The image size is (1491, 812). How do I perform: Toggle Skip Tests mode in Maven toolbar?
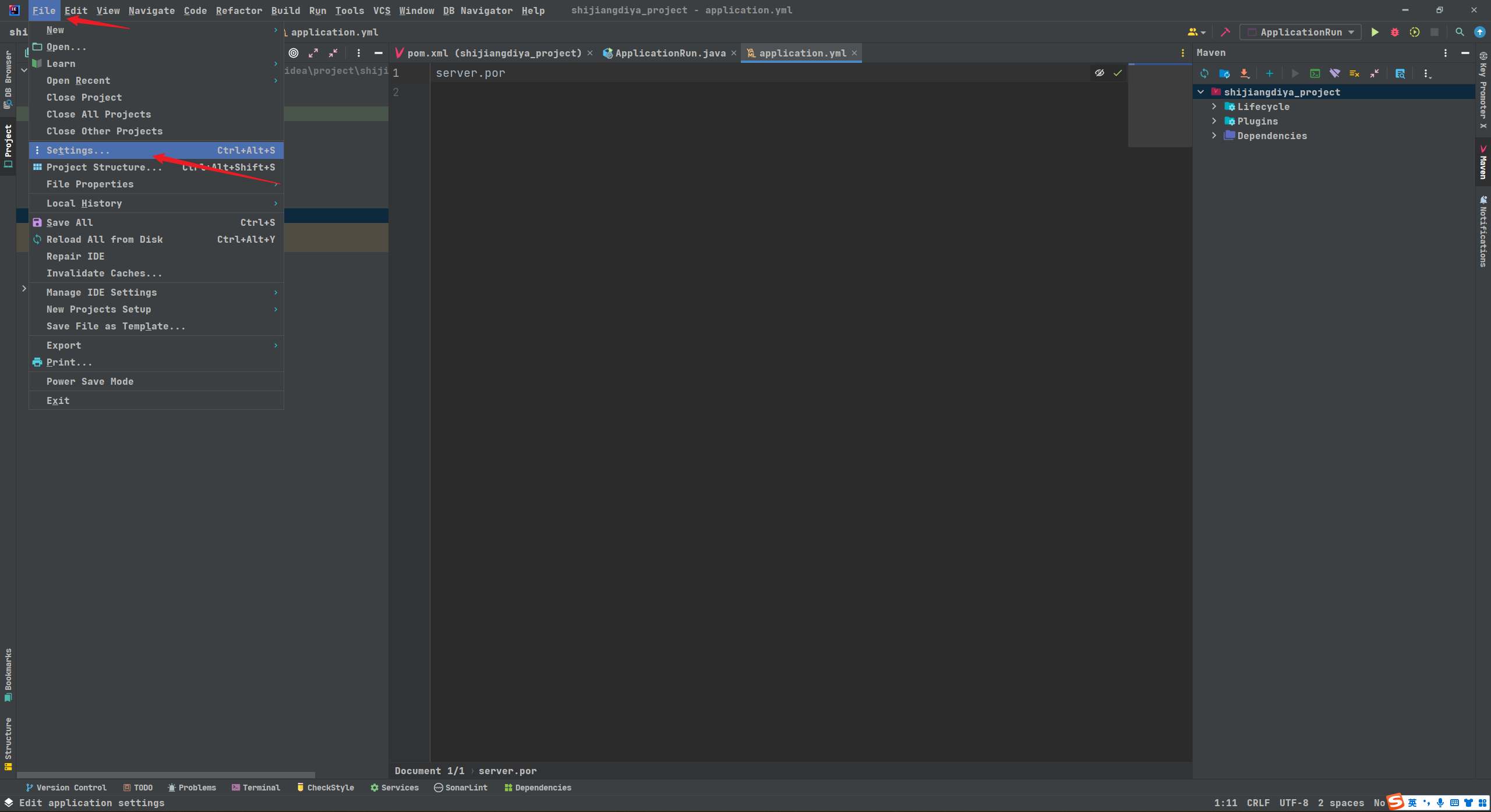pos(1354,73)
